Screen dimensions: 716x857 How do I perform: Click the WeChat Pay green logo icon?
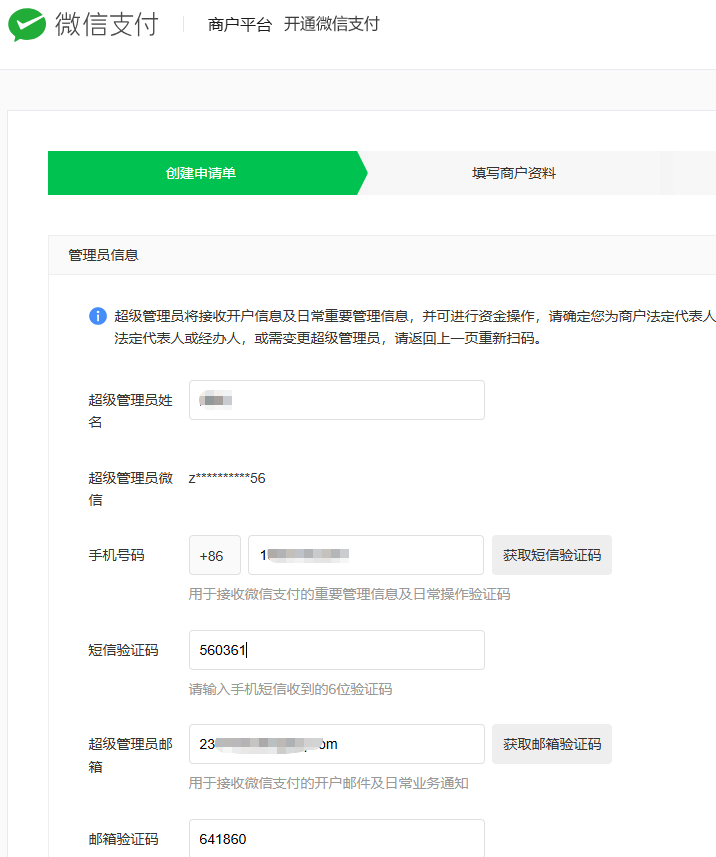27,25
